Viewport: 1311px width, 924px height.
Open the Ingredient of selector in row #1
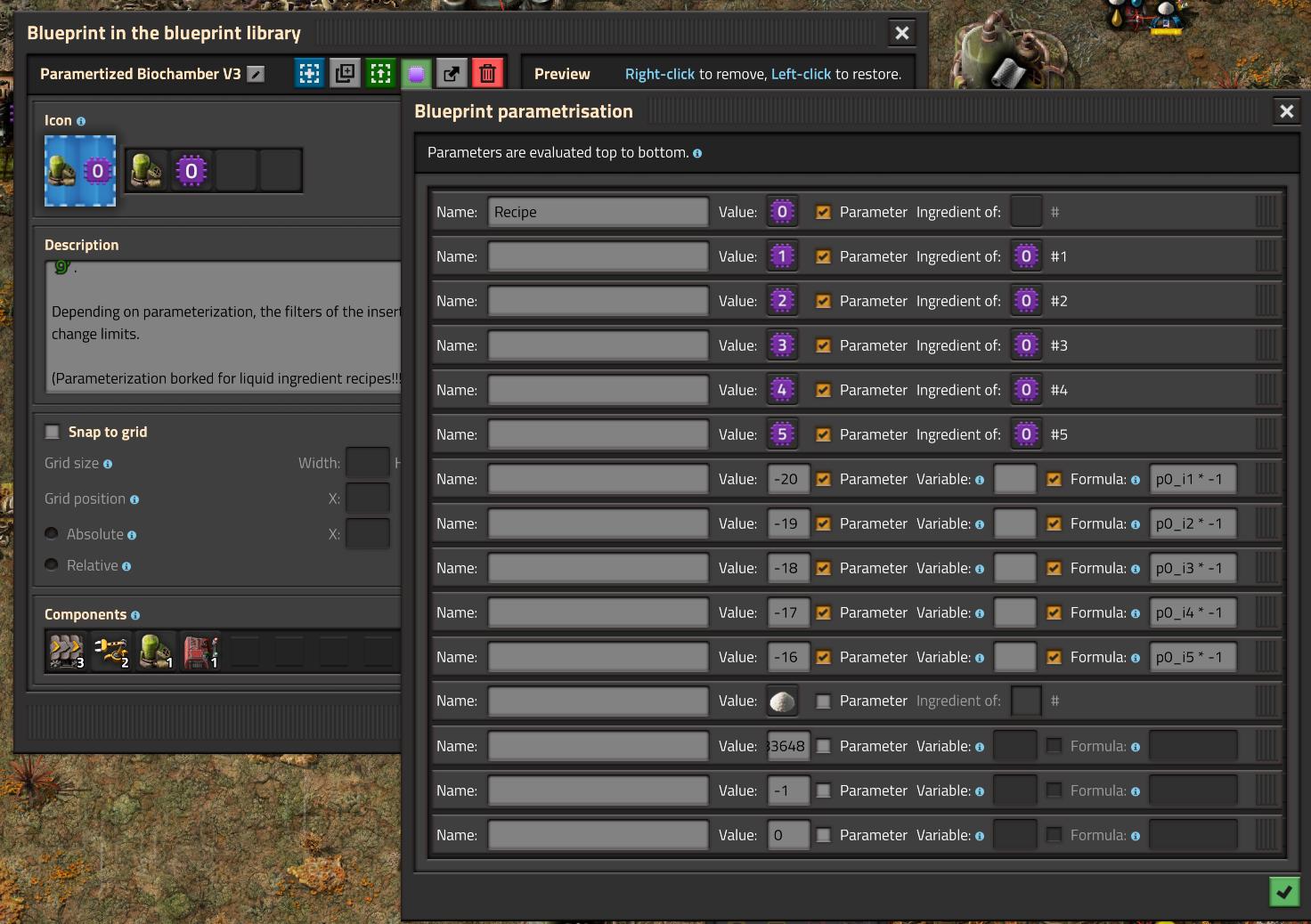point(1026,256)
